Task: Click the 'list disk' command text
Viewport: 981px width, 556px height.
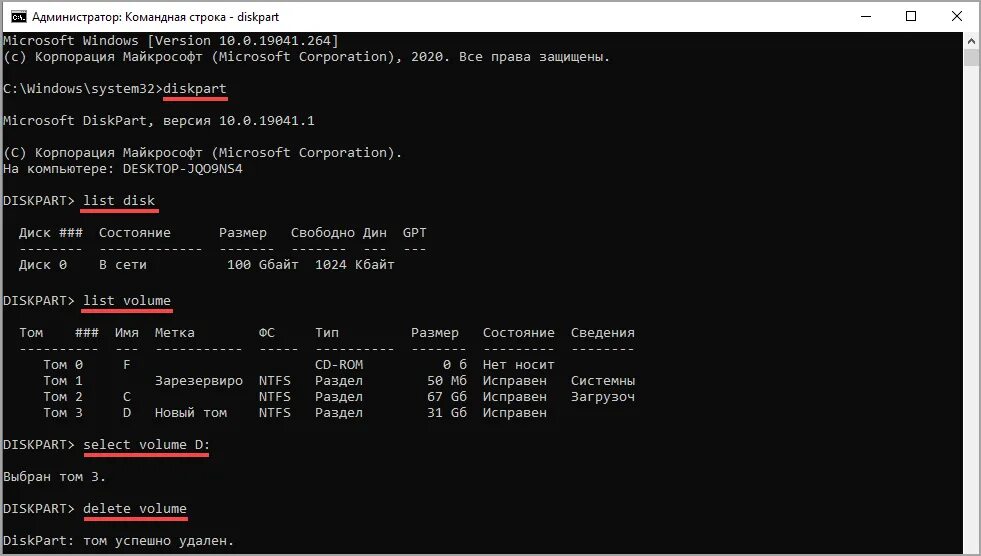Action: point(119,201)
